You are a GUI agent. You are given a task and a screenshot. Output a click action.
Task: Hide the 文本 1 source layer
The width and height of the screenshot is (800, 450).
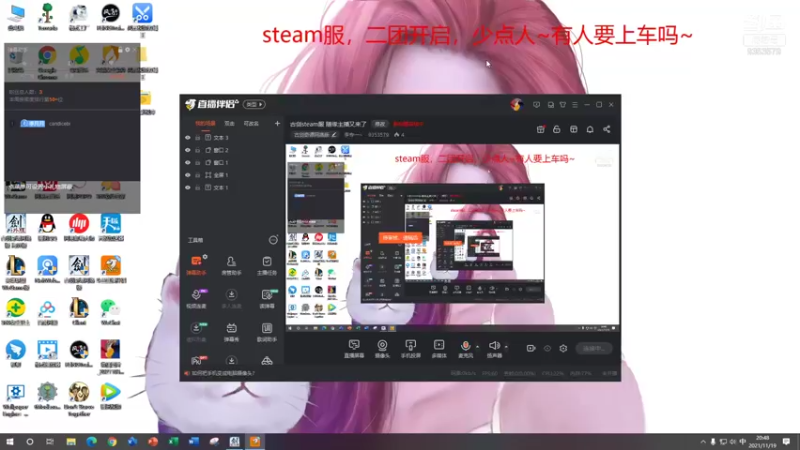tap(188, 188)
